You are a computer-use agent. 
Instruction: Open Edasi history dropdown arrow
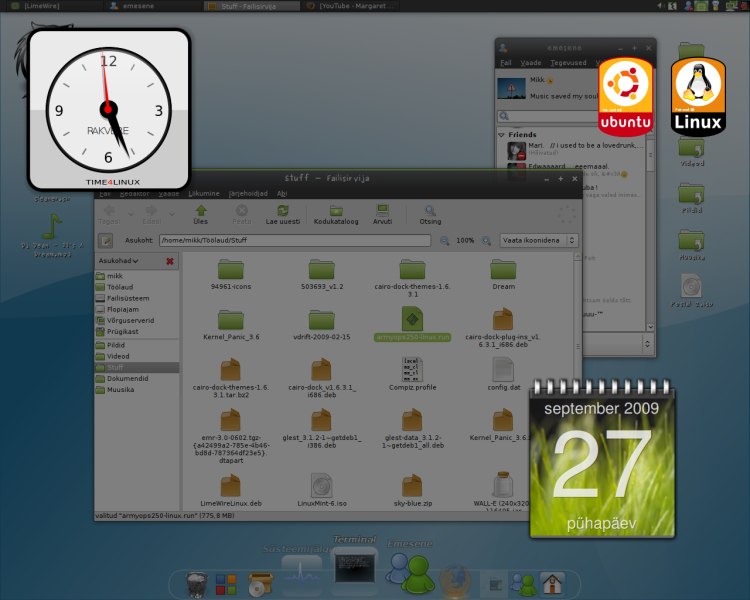172,214
